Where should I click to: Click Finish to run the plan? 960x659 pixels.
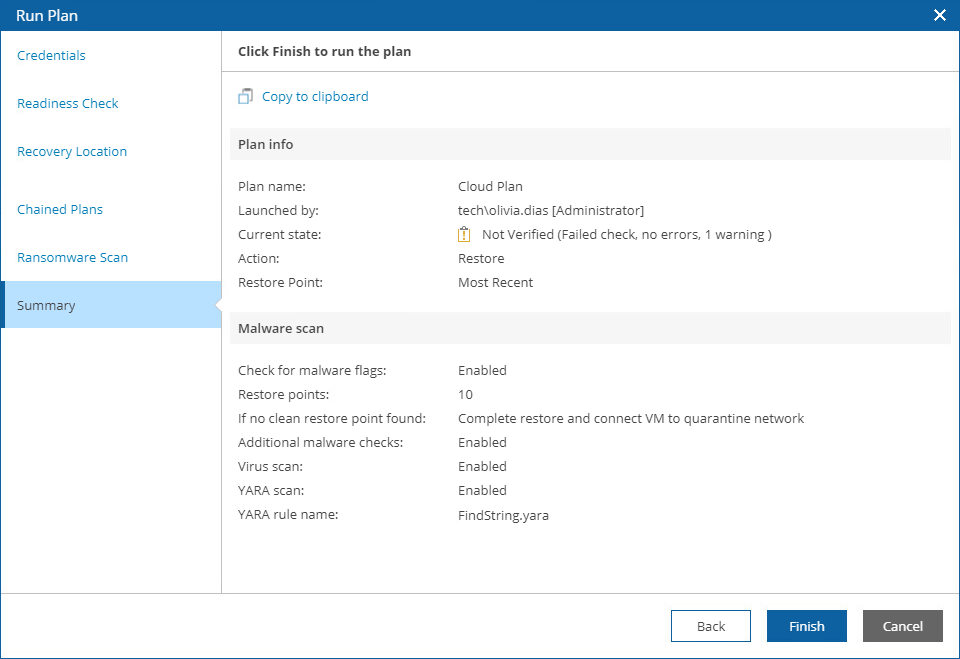(806, 626)
